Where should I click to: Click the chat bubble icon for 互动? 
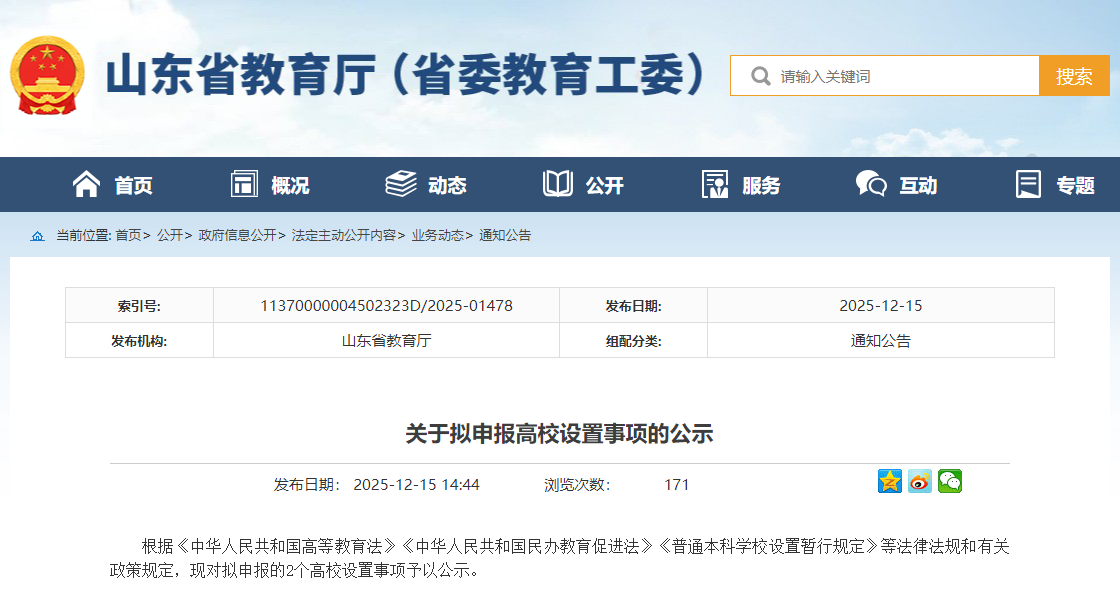pos(871,184)
